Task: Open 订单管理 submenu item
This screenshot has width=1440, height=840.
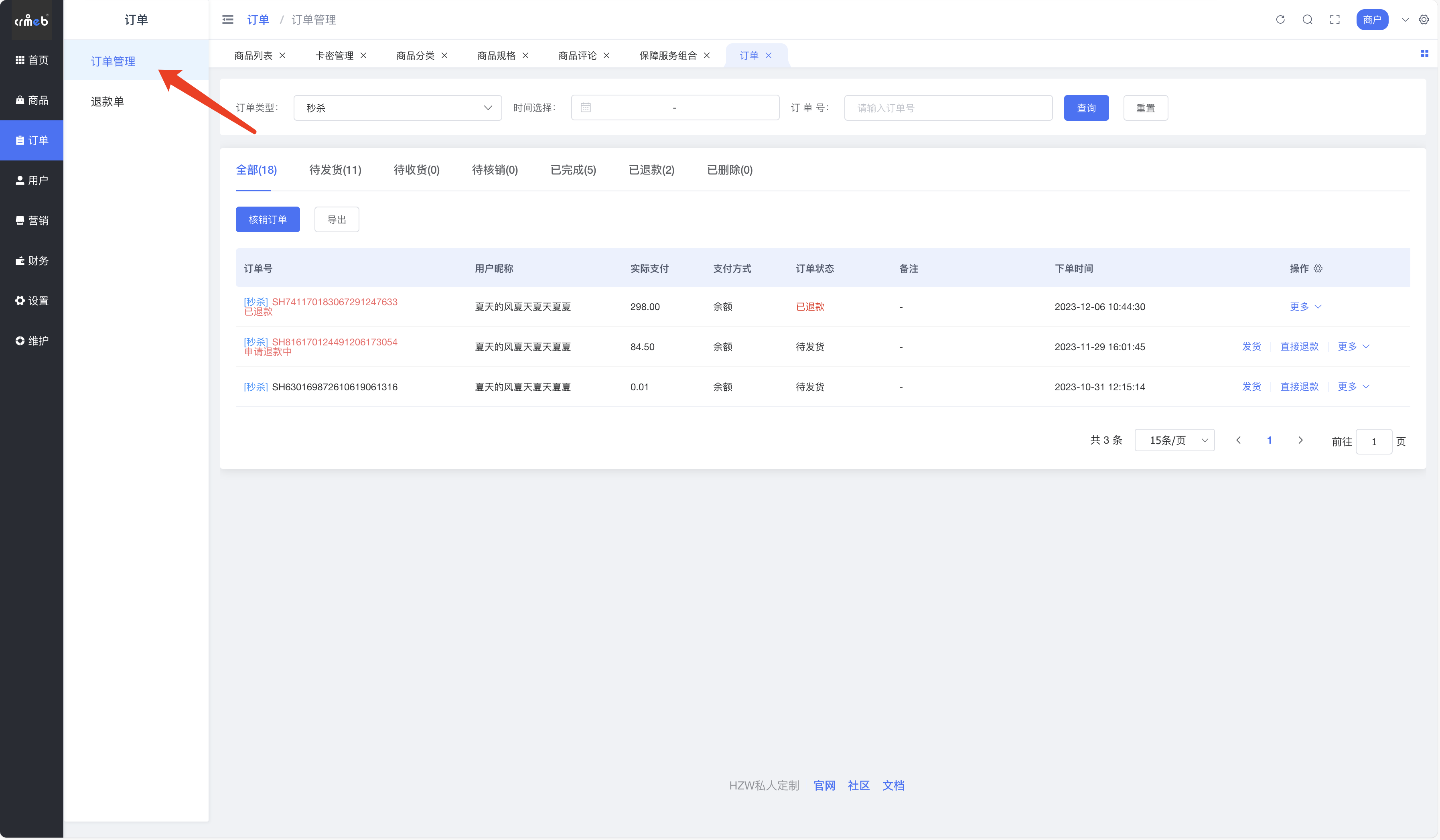Action: tap(136, 61)
